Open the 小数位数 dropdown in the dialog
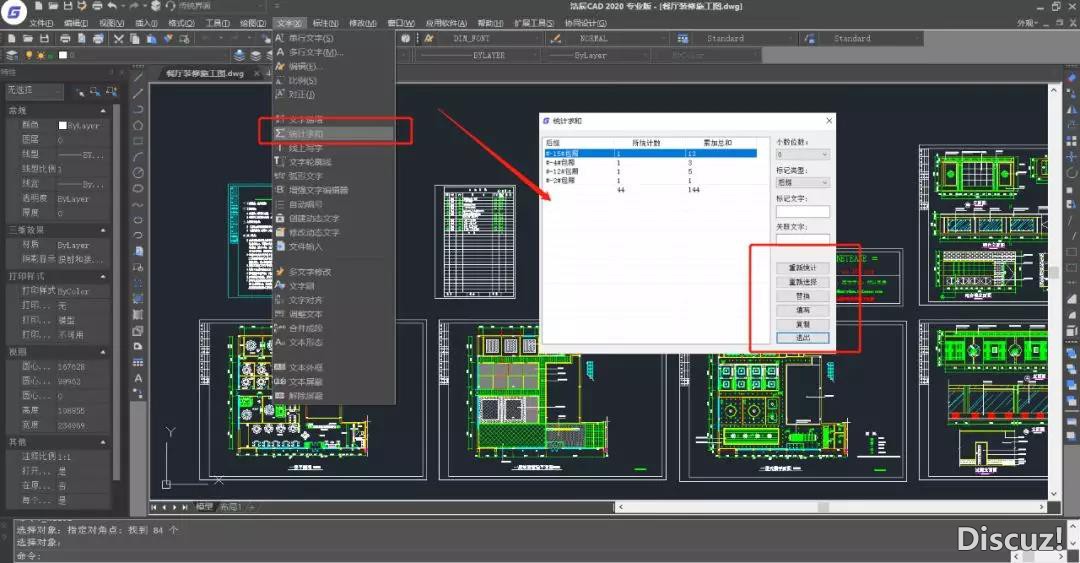This screenshot has width=1080, height=563. click(802, 155)
